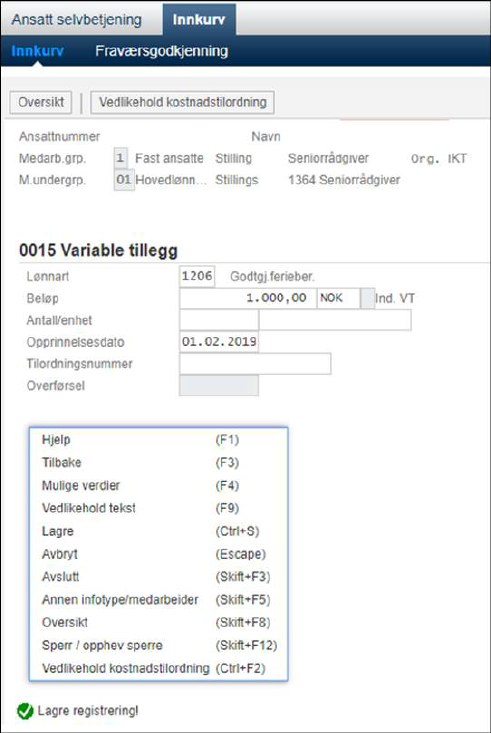Image resolution: width=491 pixels, height=733 pixels.
Task: Select Mulige verdier (F4) menu entry
Action: 159,485
